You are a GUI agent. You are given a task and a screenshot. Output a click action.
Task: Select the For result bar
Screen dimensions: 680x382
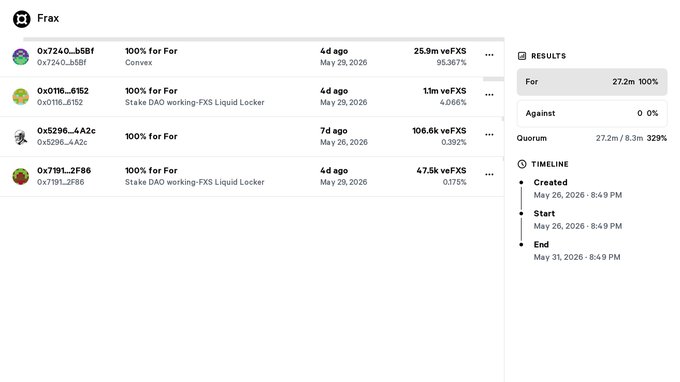tap(592, 82)
